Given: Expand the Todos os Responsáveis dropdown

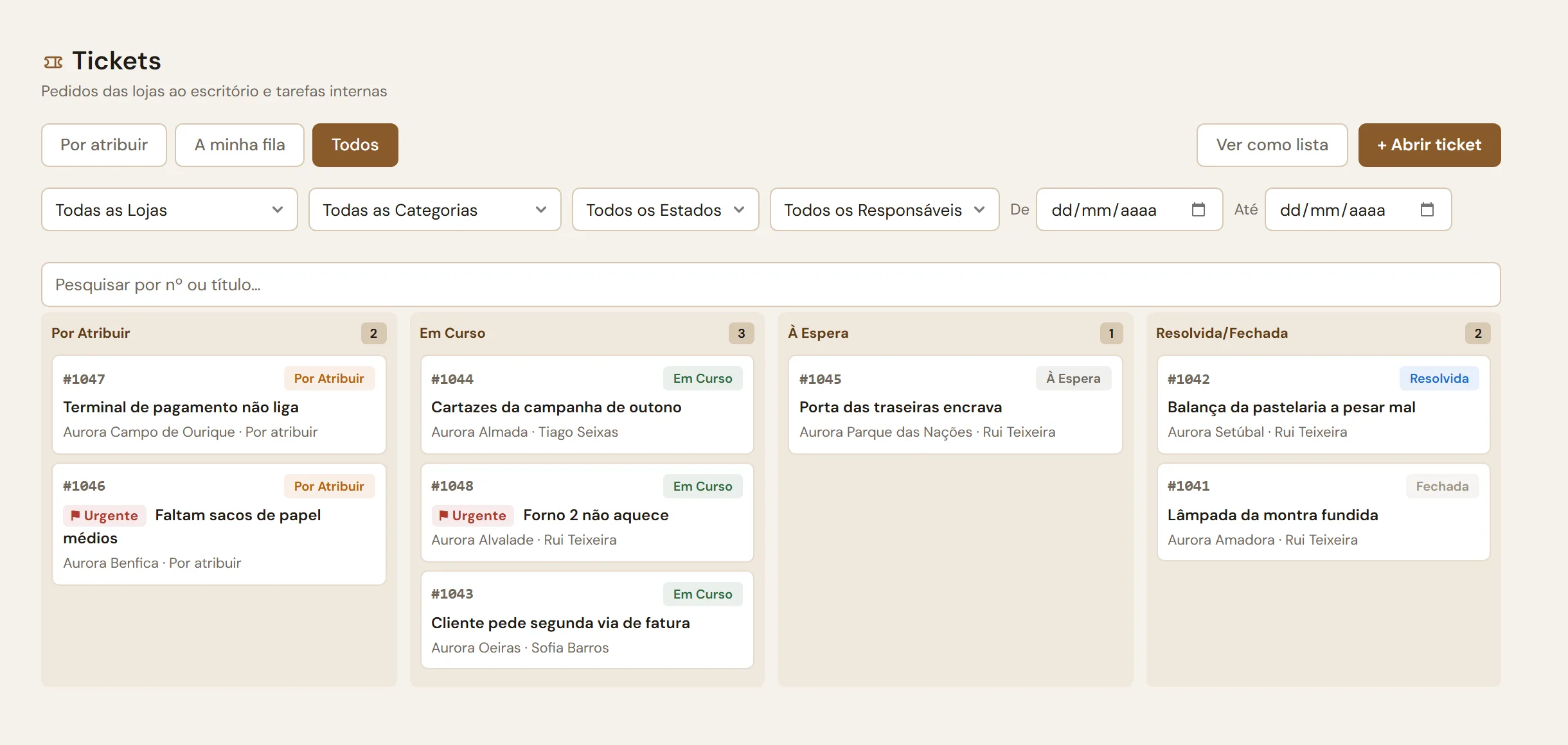Looking at the screenshot, I should pyautogui.click(x=885, y=209).
